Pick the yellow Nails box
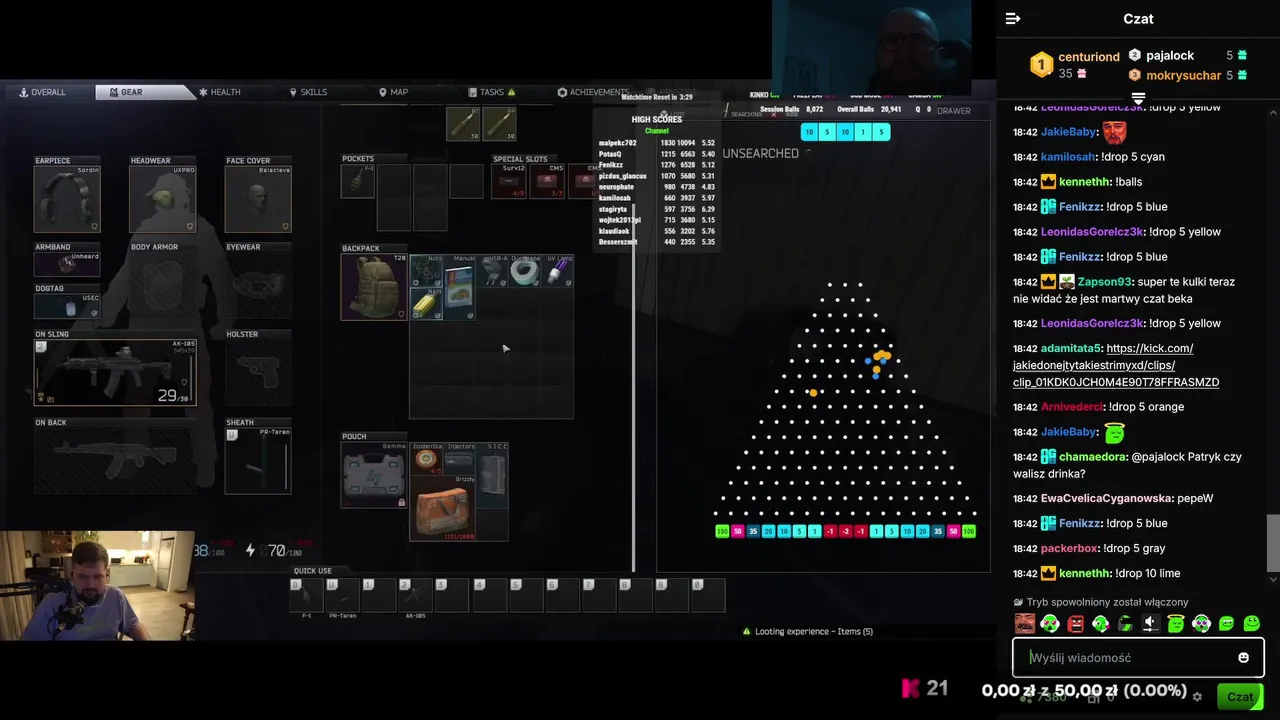 click(427, 304)
